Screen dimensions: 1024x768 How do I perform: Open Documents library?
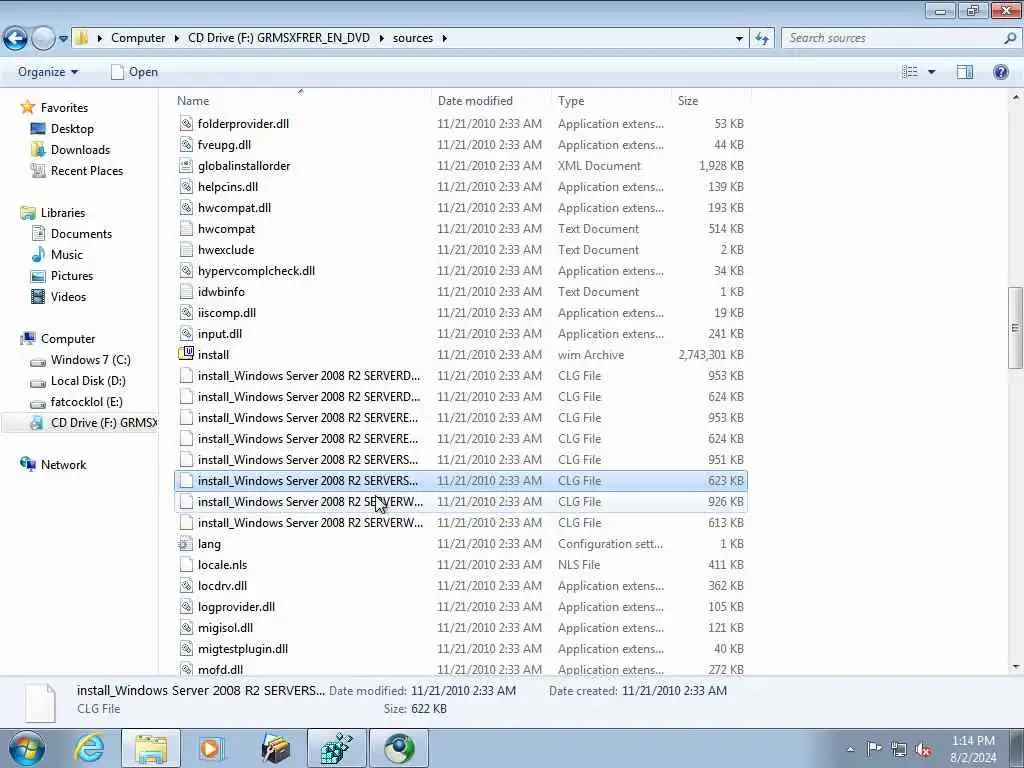[x=81, y=234]
